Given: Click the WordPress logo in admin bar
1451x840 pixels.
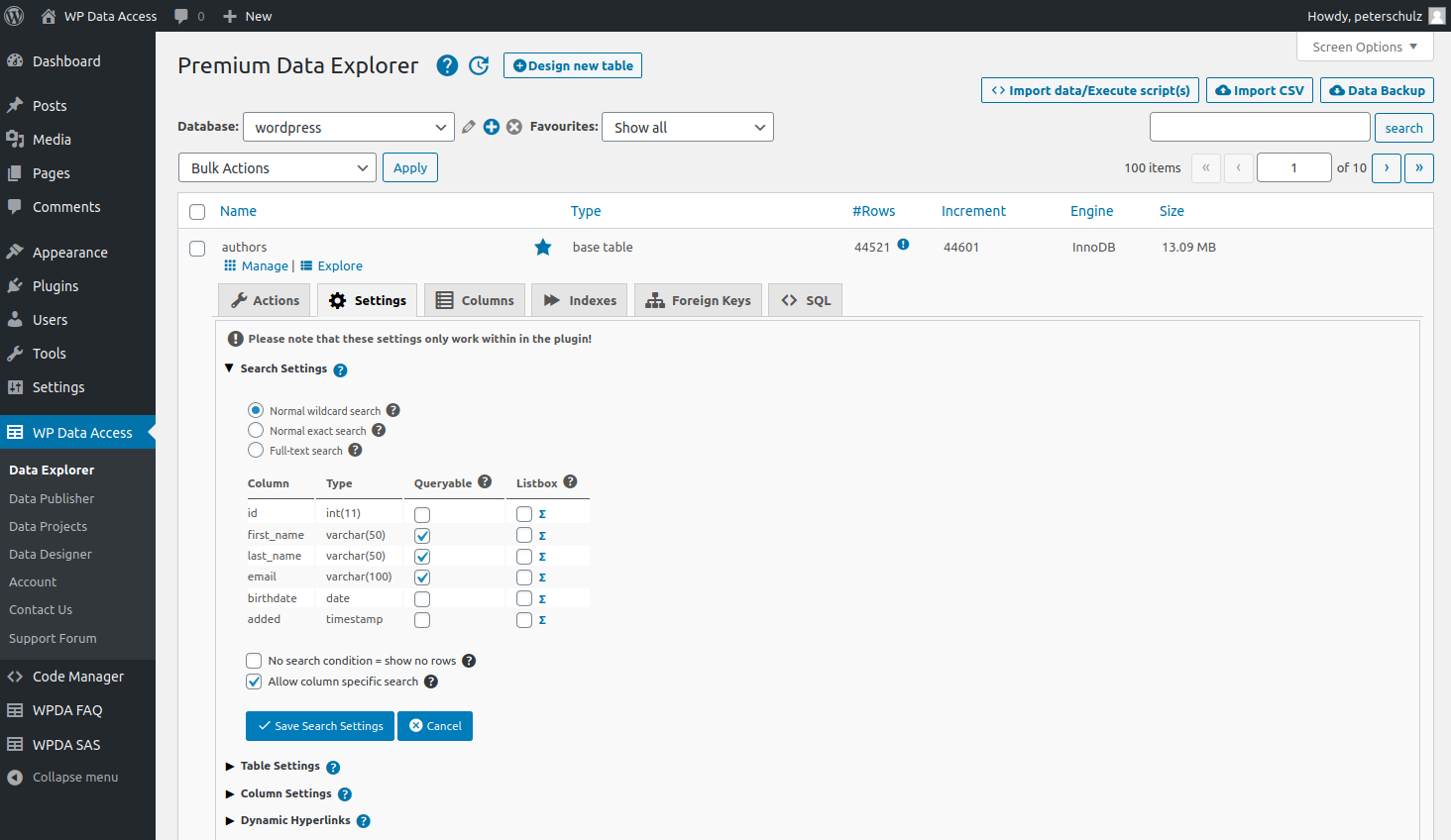Looking at the screenshot, I should click(15, 16).
